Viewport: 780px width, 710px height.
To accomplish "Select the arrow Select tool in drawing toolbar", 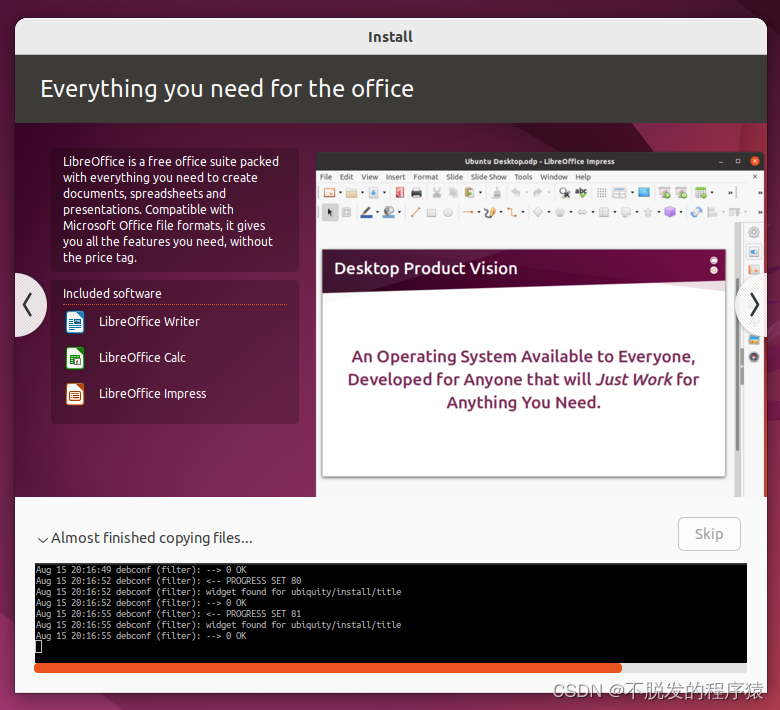I will 329,212.
